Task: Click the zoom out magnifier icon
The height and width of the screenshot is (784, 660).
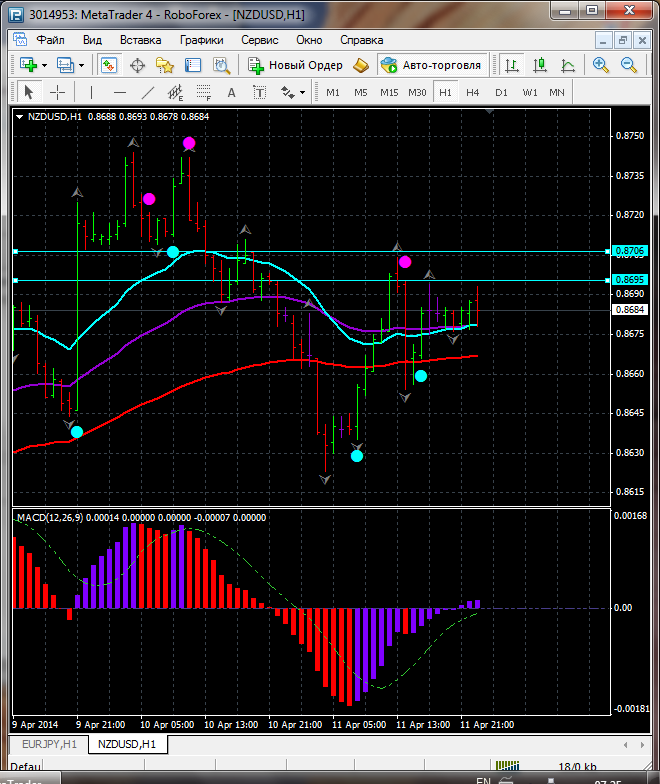Action: click(x=630, y=65)
